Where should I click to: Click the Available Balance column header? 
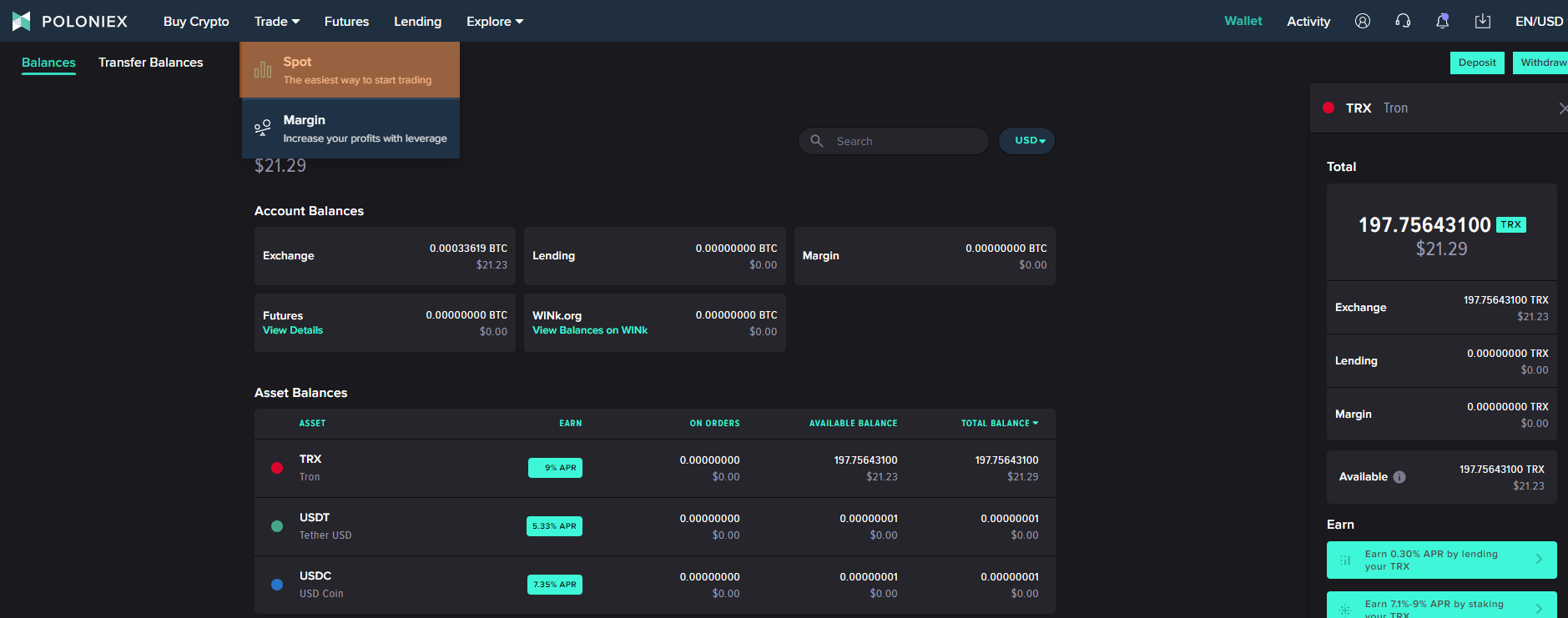854,424
